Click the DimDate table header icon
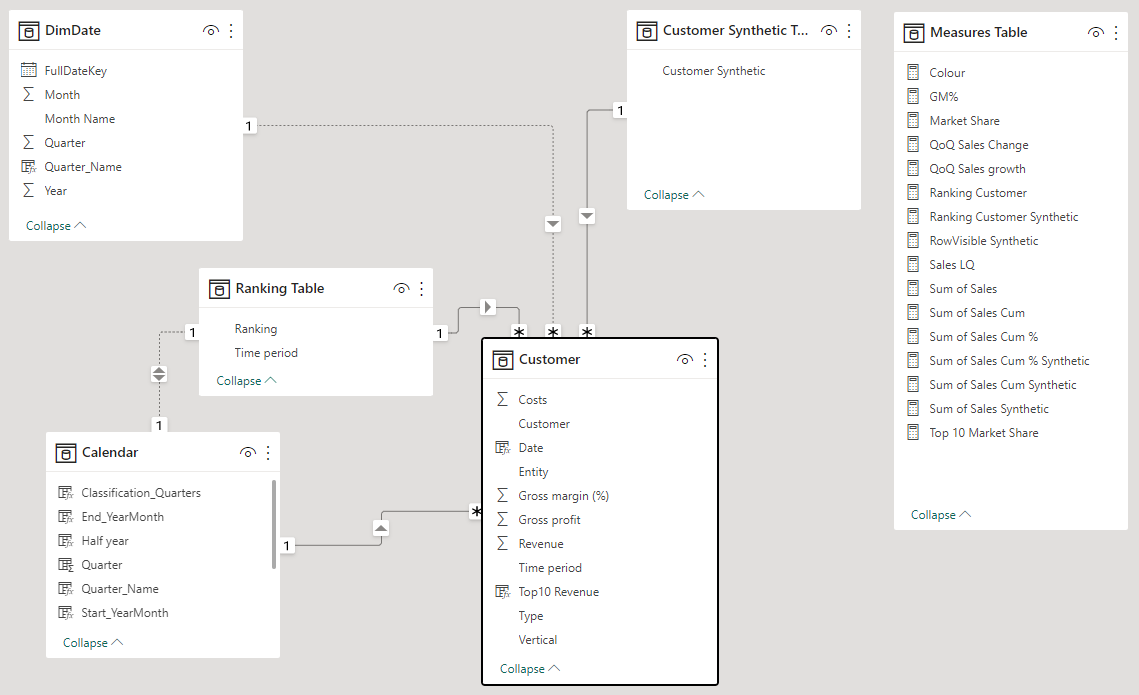The image size is (1139, 695). (28, 31)
